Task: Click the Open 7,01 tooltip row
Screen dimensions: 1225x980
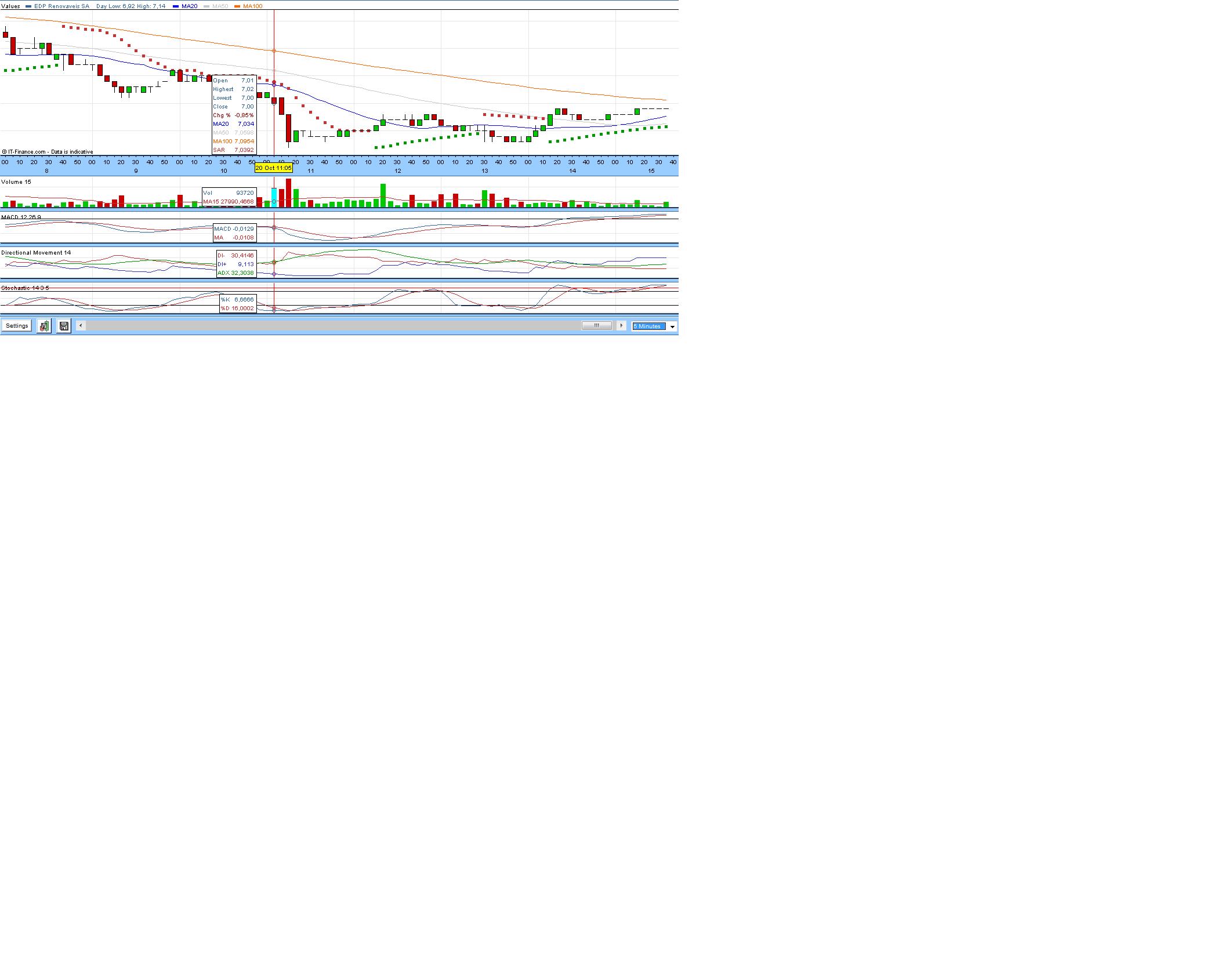Action: 233,81
